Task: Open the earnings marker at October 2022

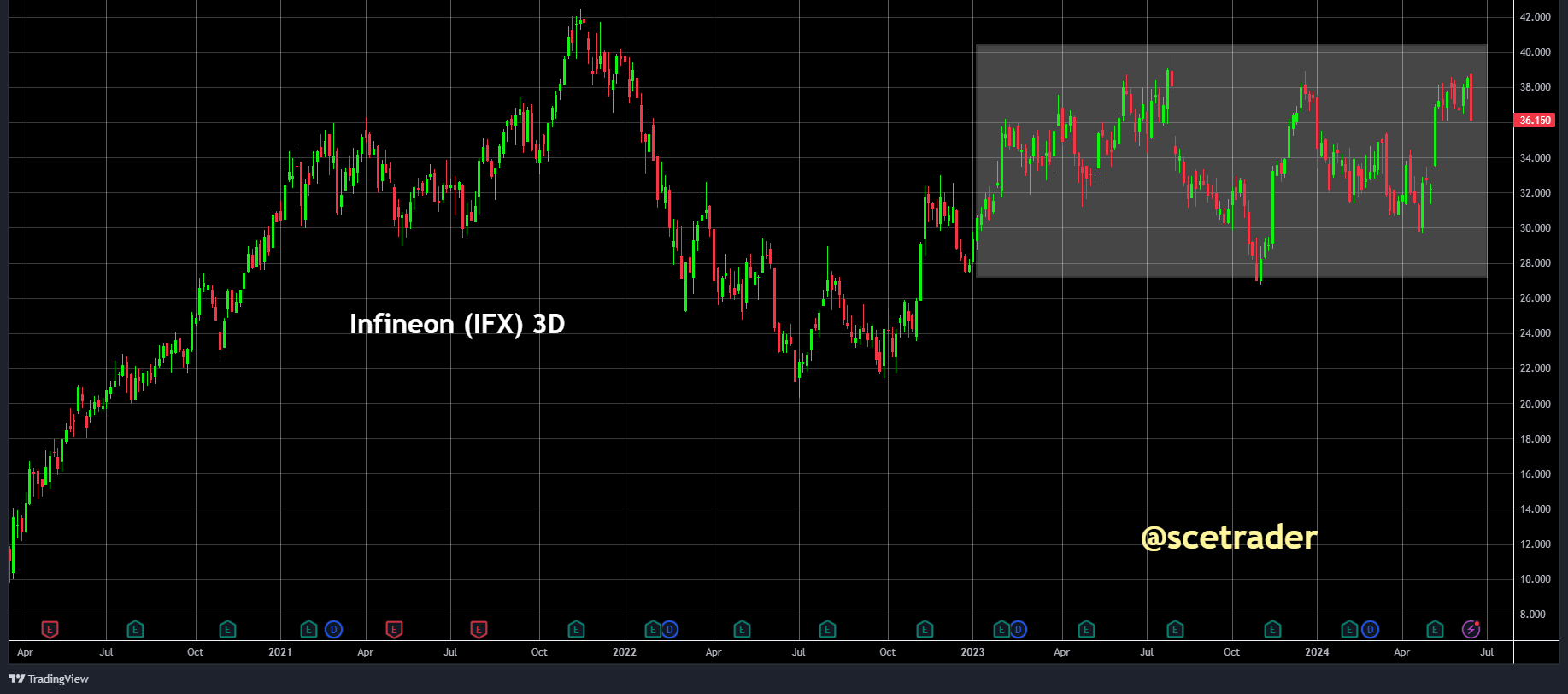Action: point(925,630)
